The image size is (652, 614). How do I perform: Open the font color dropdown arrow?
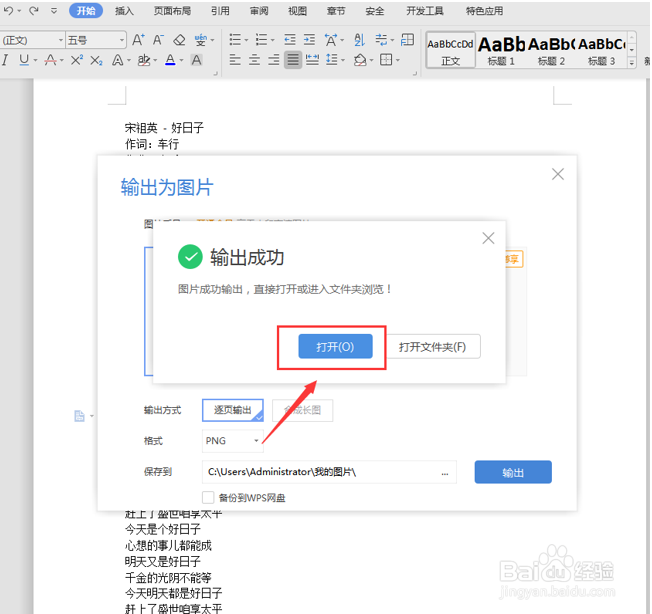pyautogui.click(x=181, y=61)
